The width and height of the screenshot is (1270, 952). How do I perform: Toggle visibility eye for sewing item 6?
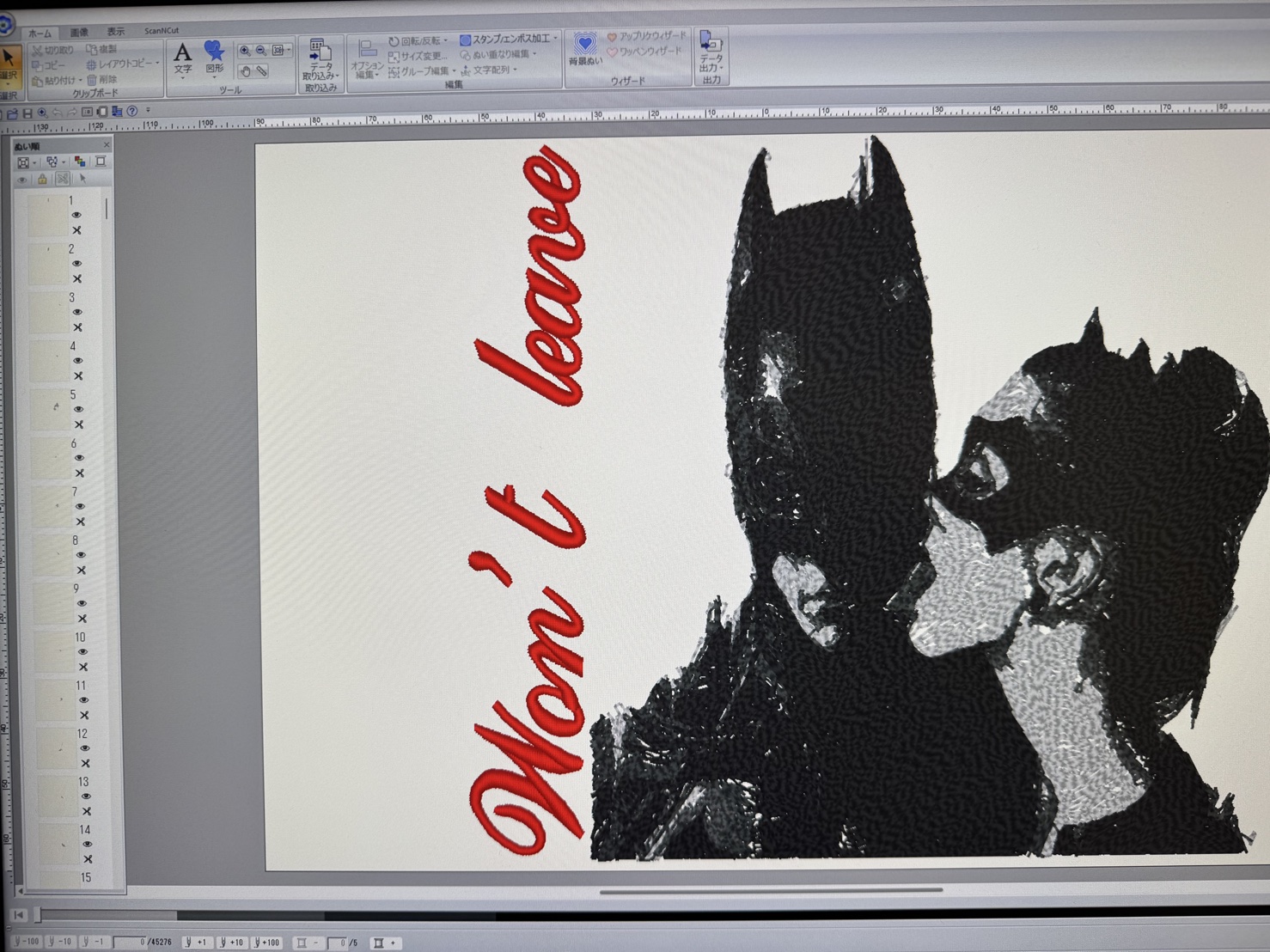click(80, 458)
